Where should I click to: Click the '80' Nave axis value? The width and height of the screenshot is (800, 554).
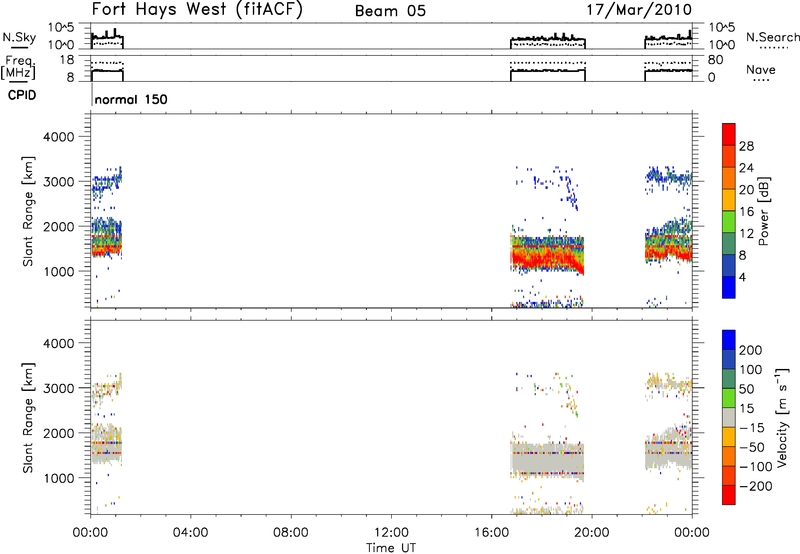click(715, 60)
